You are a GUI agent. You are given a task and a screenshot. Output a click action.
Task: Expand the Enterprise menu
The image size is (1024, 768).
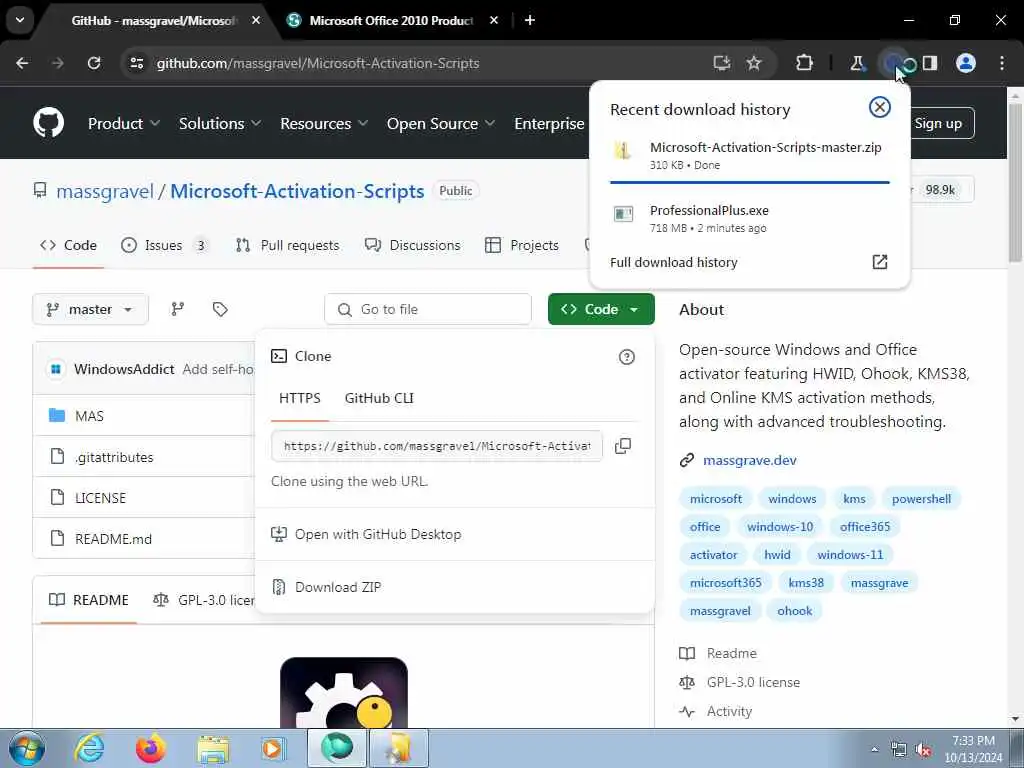click(x=549, y=123)
